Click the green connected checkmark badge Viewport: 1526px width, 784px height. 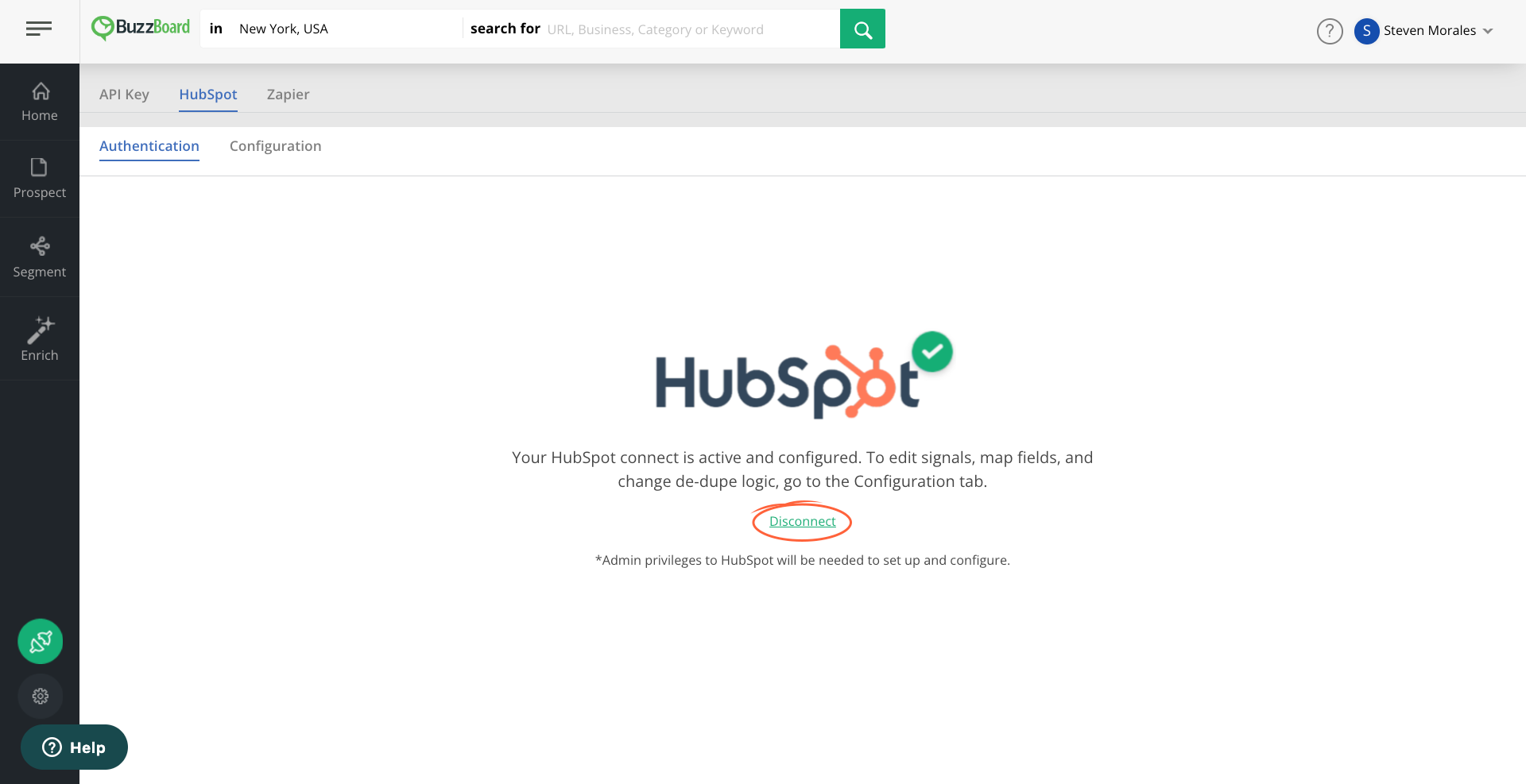pos(932,351)
